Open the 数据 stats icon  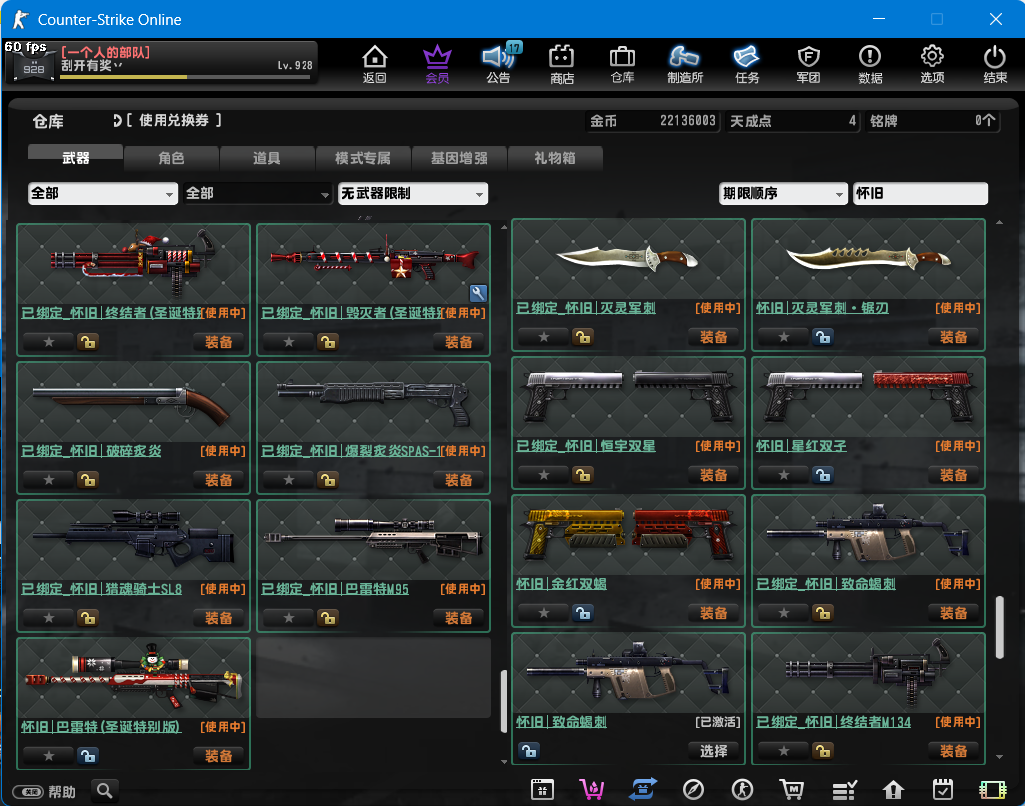click(x=870, y=63)
